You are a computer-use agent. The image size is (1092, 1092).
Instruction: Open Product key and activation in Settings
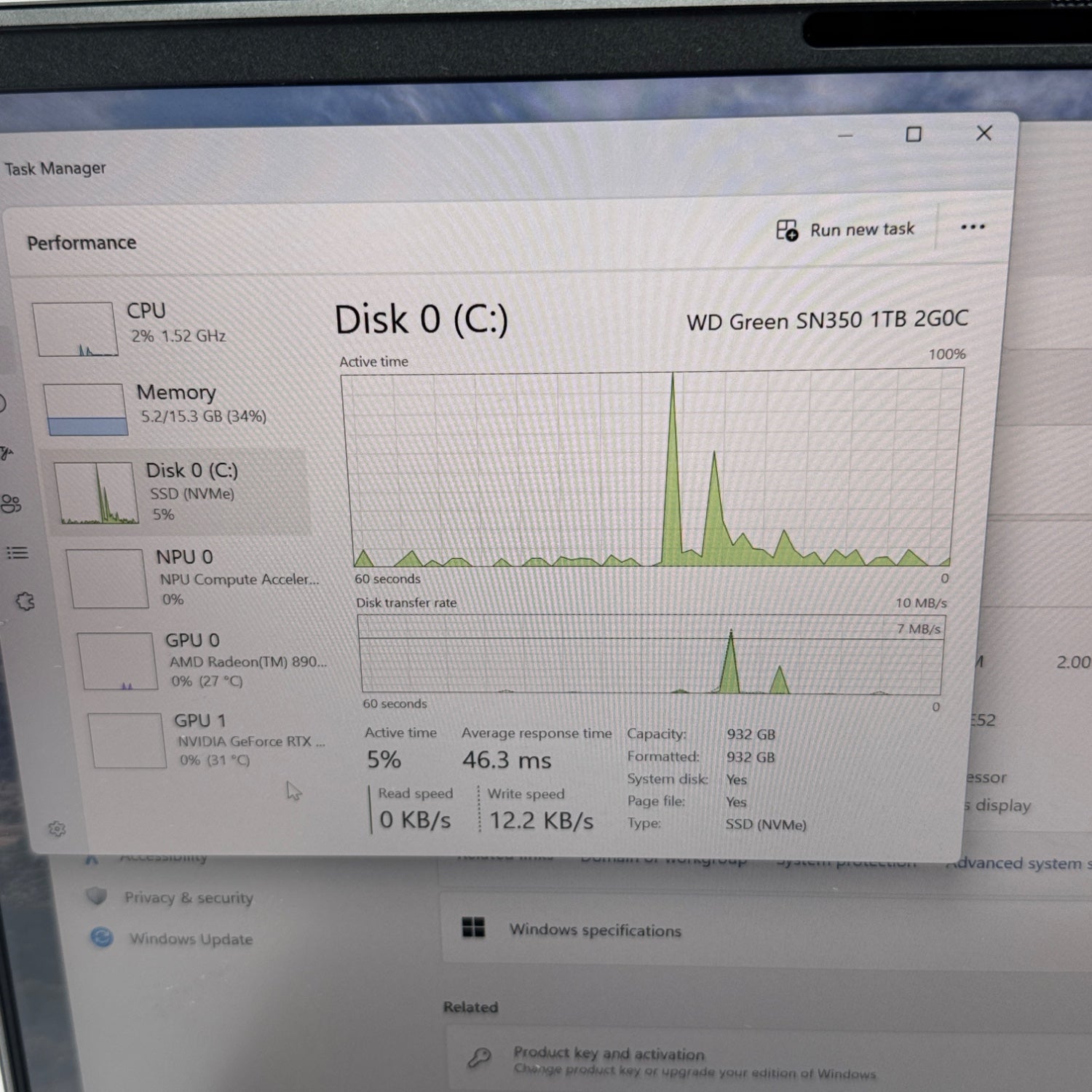[768, 1061]
